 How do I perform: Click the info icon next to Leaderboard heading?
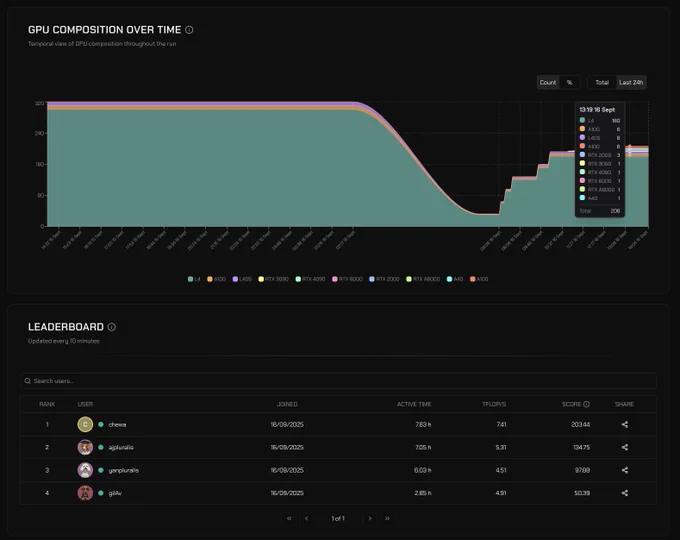112,327
